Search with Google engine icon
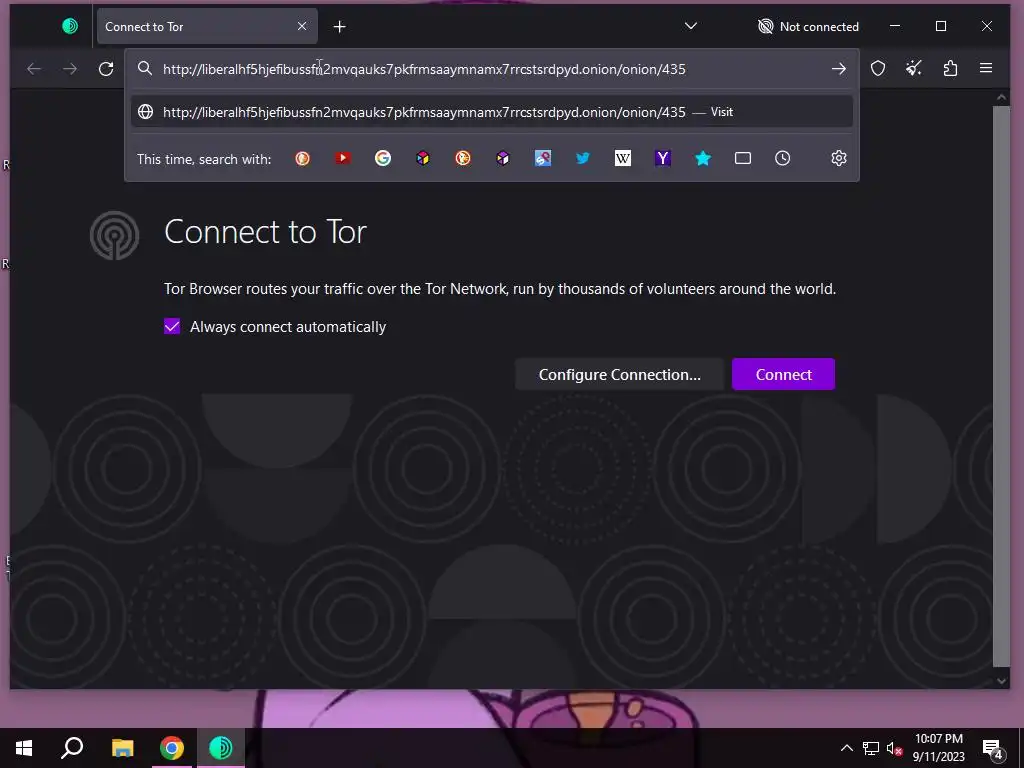This screenshot has height=768, width=1024. point(383,158)
